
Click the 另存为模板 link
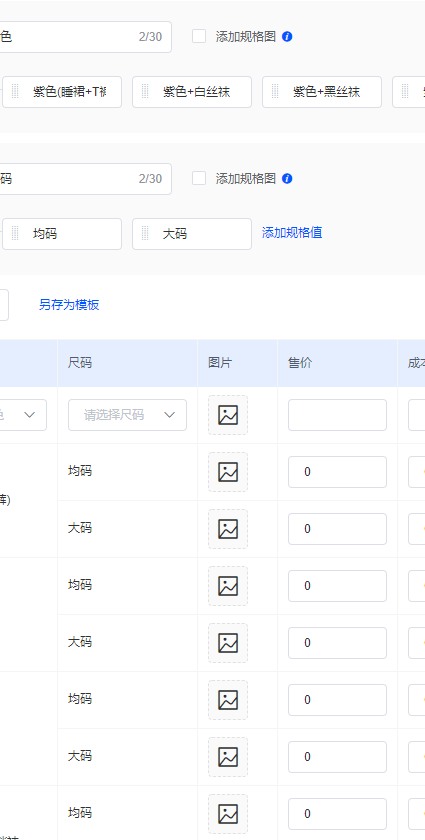[x=69, y=305]
